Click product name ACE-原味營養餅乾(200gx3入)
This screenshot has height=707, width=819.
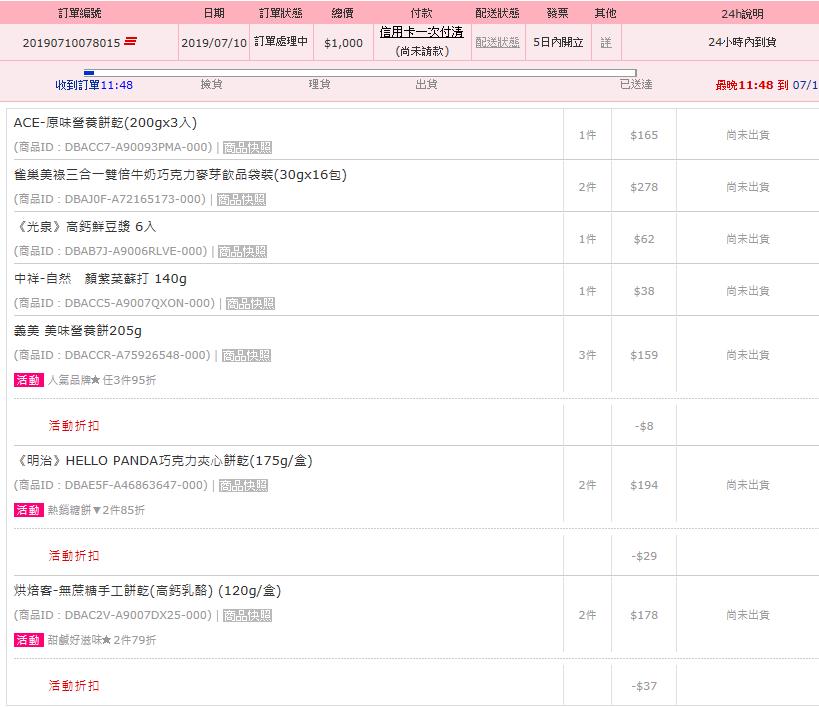(106, 123)
